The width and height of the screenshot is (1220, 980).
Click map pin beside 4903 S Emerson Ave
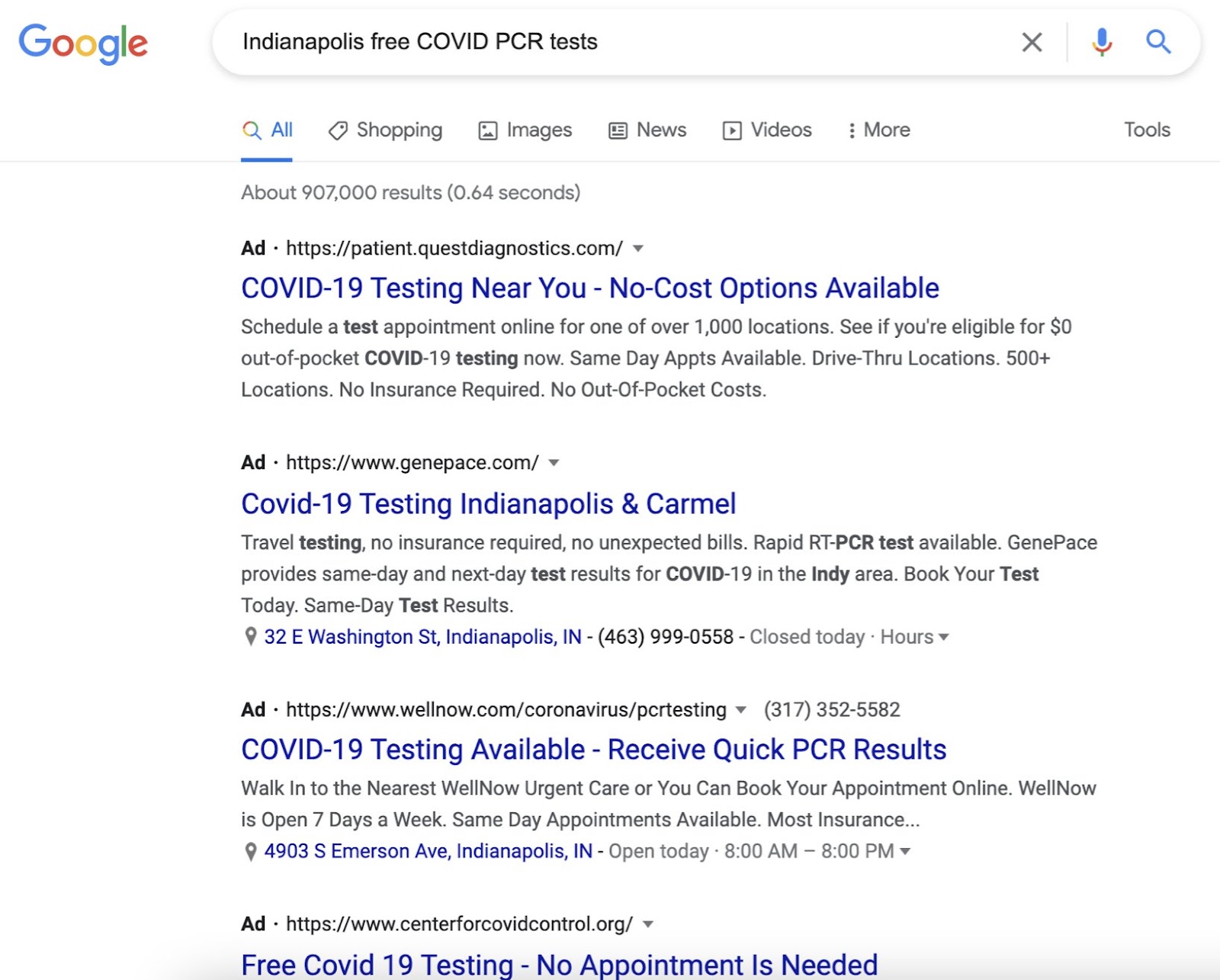[x=250, y=851]
